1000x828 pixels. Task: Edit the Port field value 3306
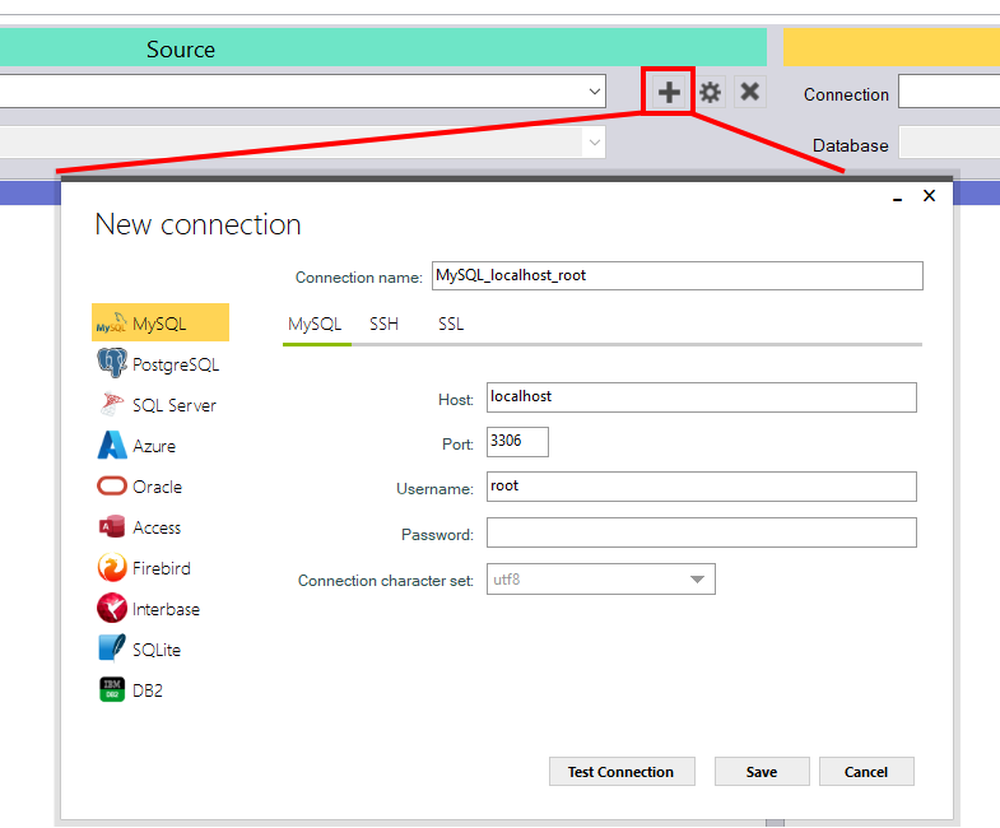pos(517,441)
